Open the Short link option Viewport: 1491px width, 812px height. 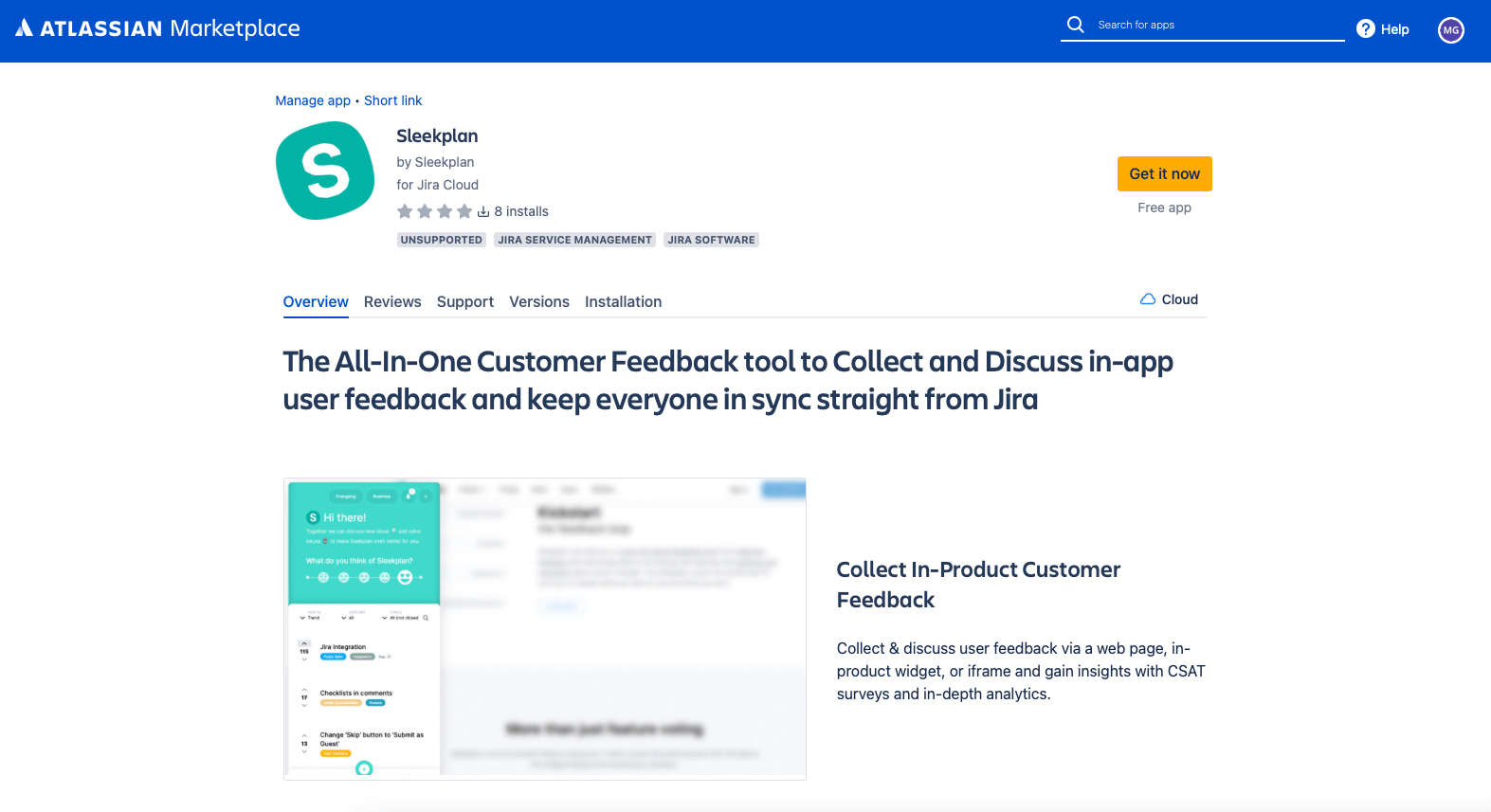(x=392, y=100)
